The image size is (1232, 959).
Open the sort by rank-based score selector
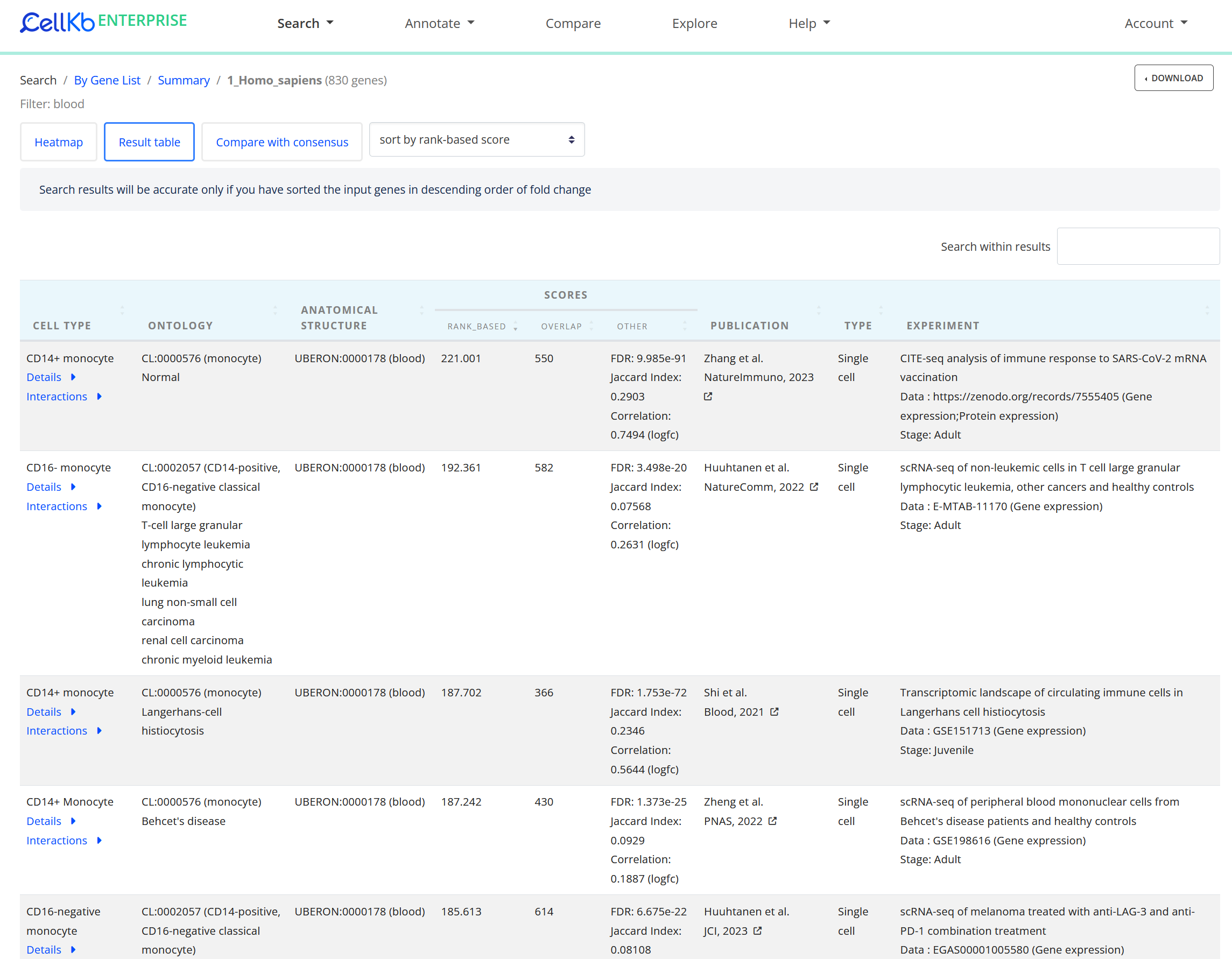click(477, 139)
